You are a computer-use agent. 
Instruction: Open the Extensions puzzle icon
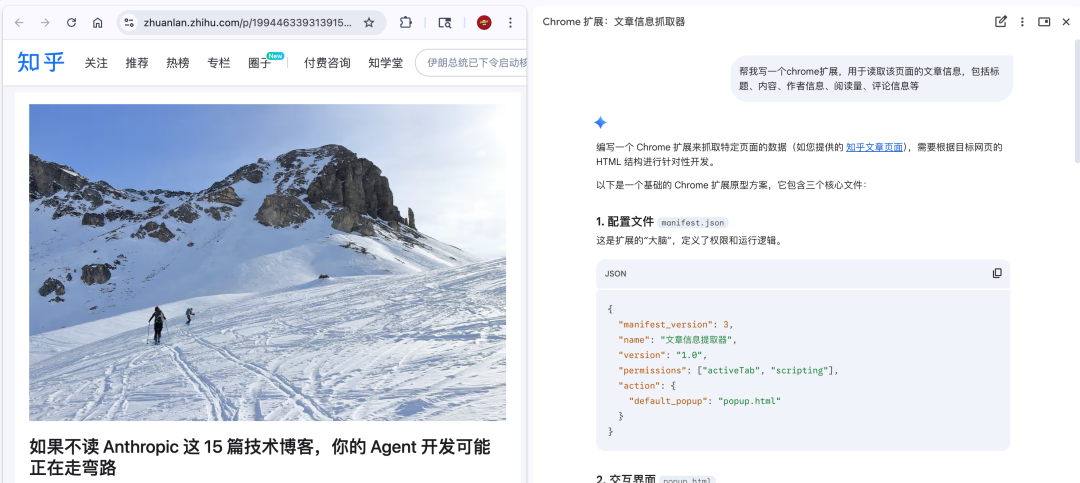coord(406,23)
